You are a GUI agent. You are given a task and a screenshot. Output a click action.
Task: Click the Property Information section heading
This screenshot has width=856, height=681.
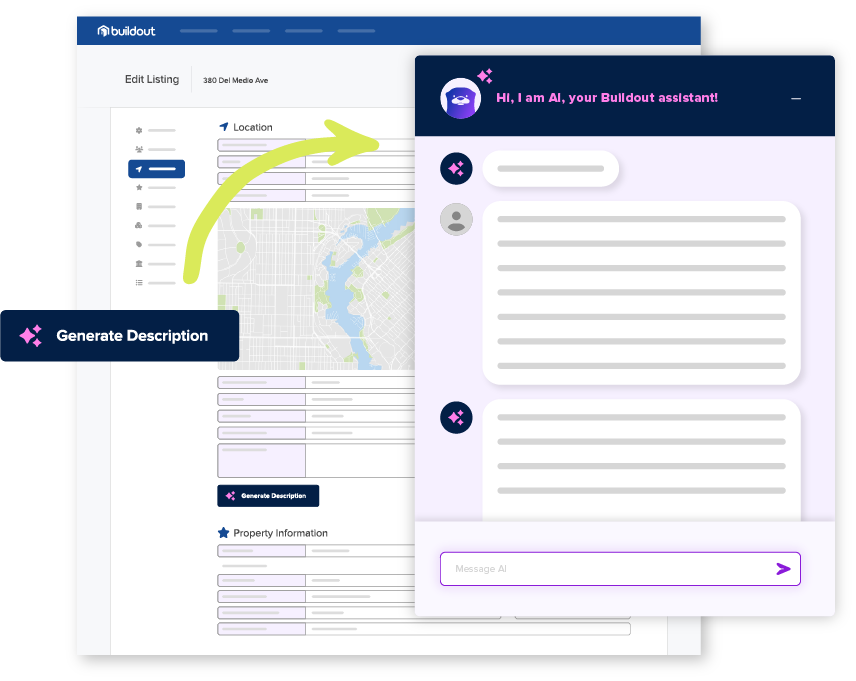pos(279,533)
